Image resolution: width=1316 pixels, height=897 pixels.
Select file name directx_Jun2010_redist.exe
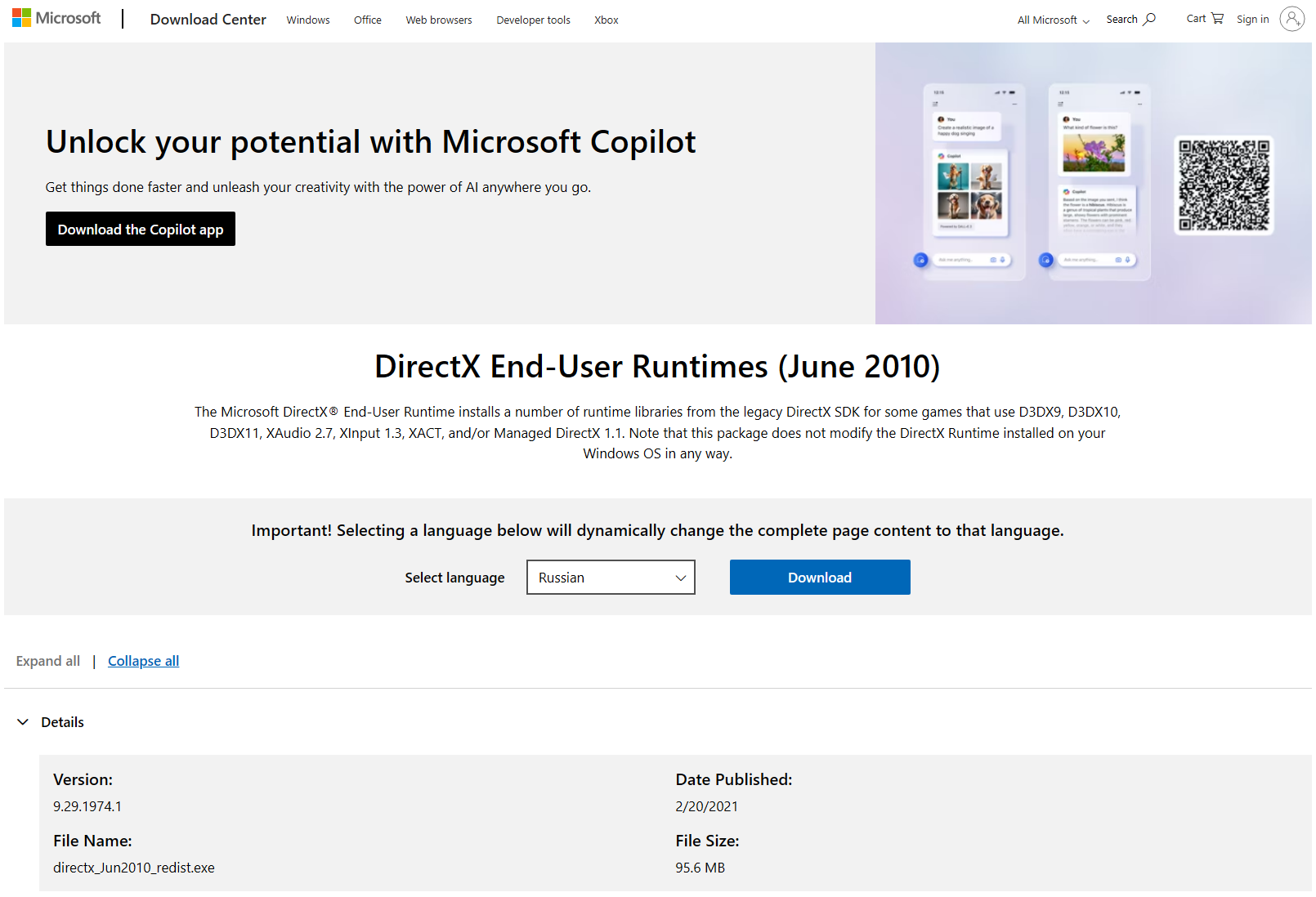coord(134,868)
